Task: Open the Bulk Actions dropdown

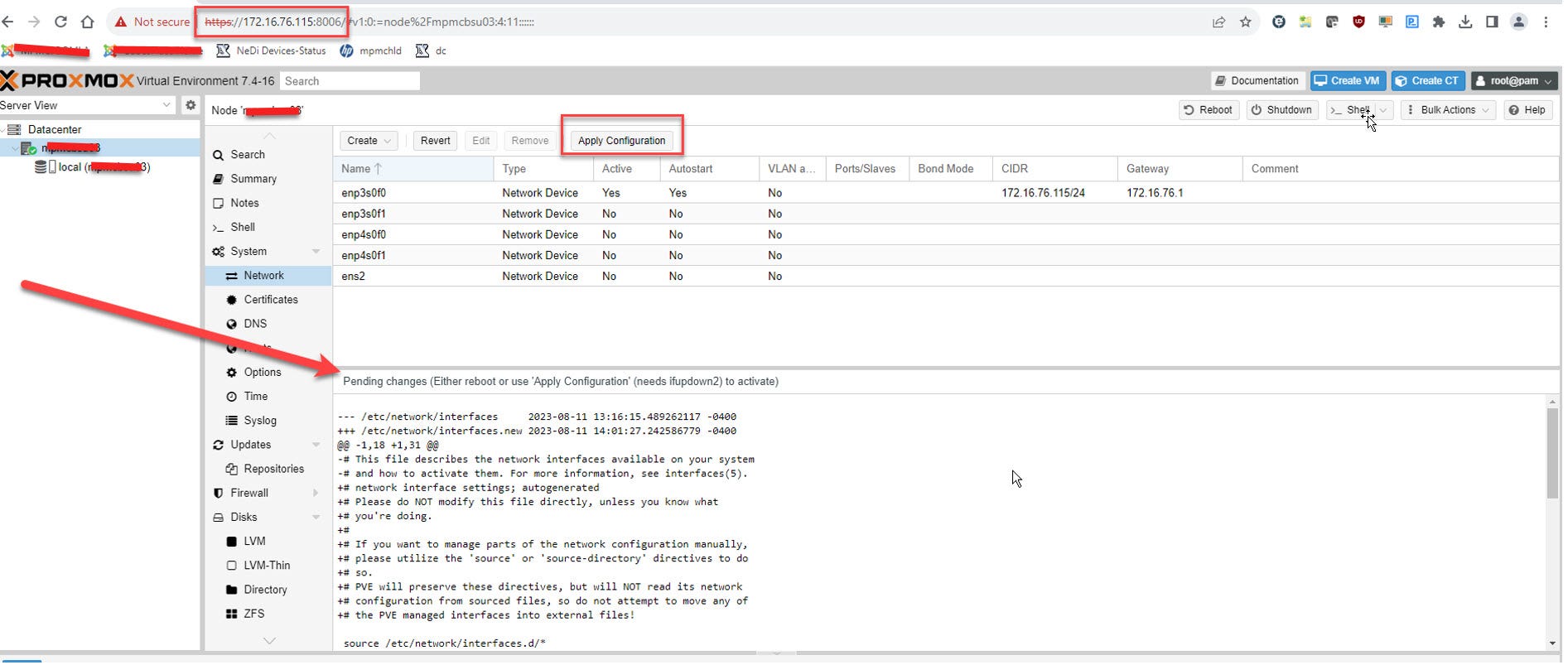Action: click(x=1448, y=110)
